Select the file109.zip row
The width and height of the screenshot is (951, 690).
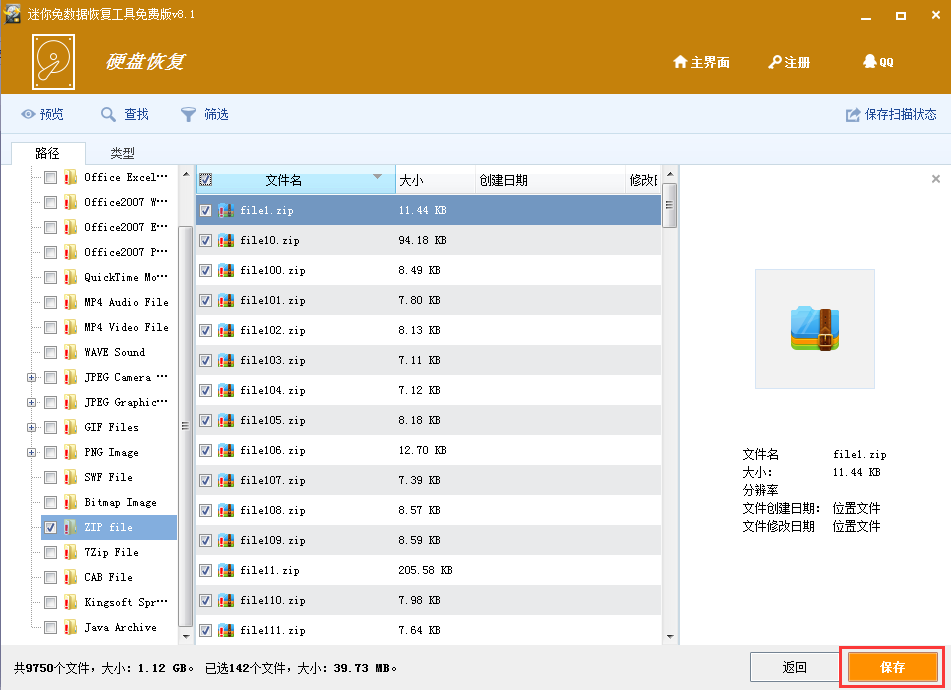click(x=428, y=540)
